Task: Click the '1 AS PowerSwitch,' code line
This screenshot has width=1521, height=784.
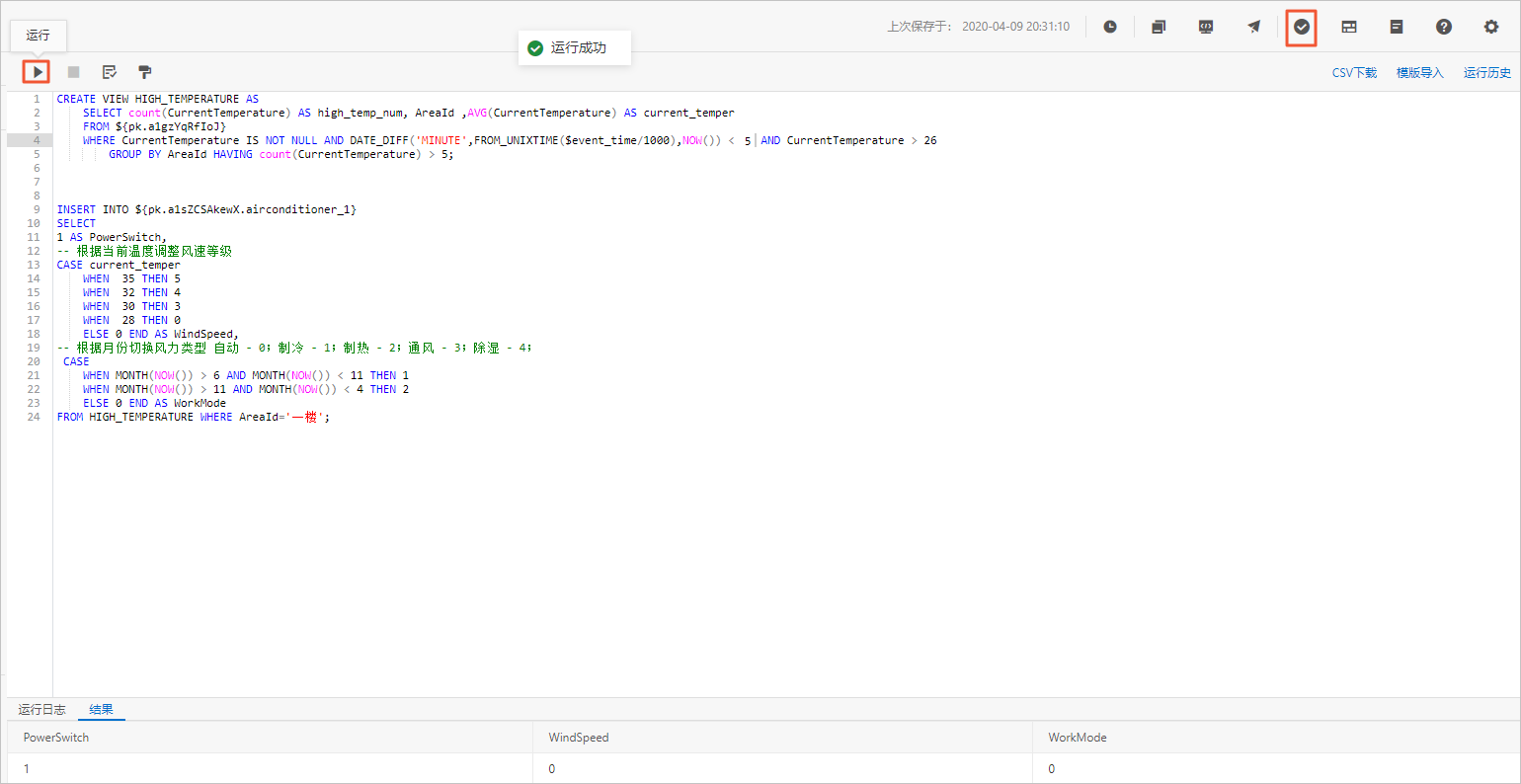Action: (112, 237)
